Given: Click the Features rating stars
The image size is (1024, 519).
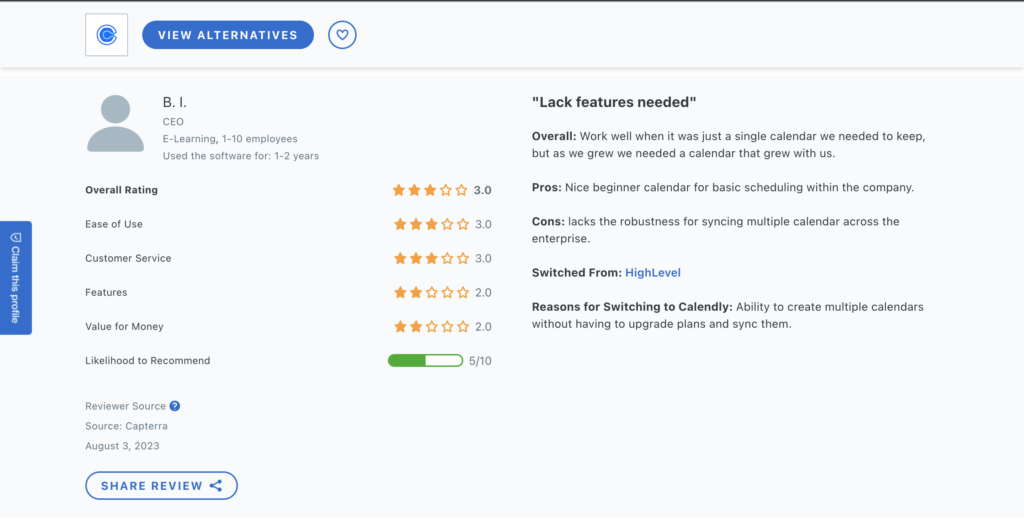Looking at the screenshot, I should (430, 292).
